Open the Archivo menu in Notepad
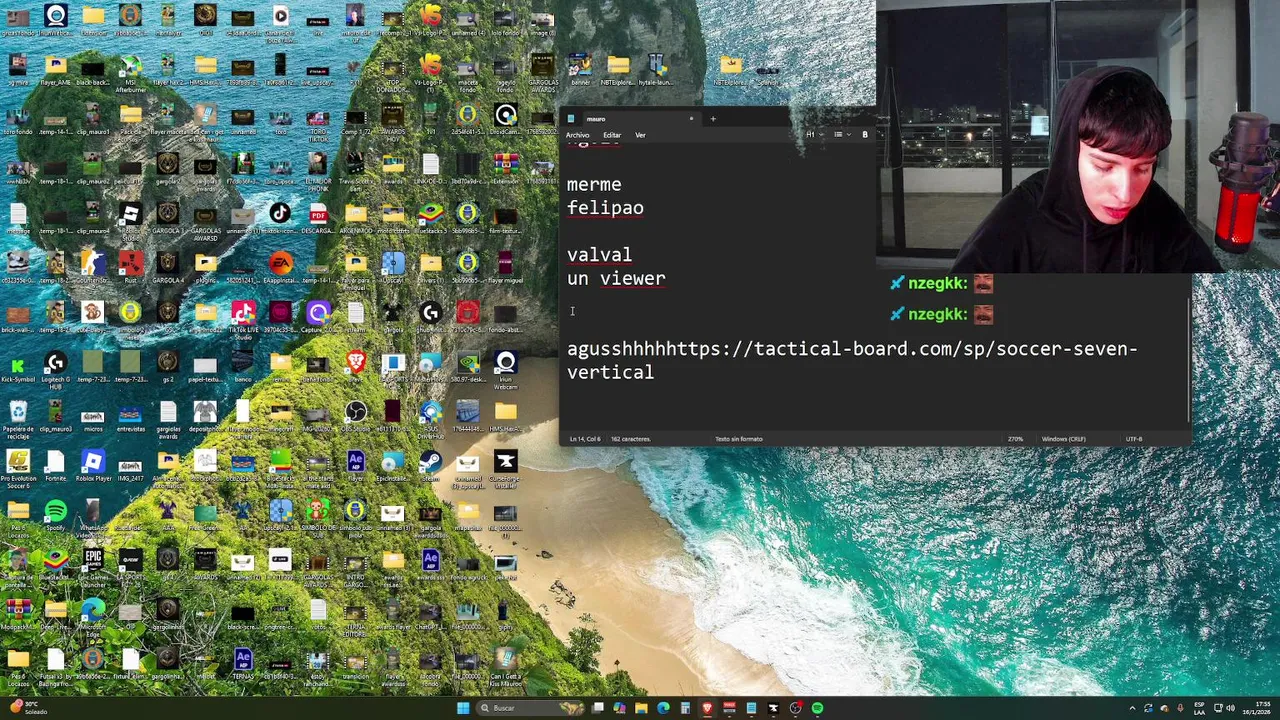 [x=577, y=135]
